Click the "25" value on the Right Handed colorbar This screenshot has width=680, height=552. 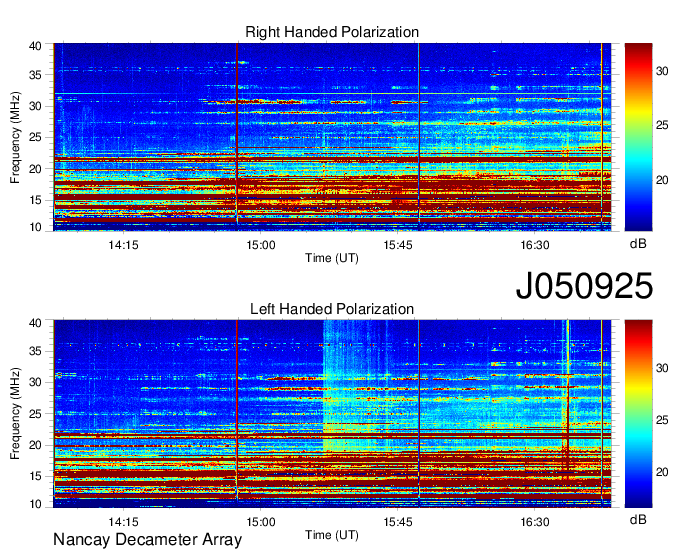[x=662, y=126]
